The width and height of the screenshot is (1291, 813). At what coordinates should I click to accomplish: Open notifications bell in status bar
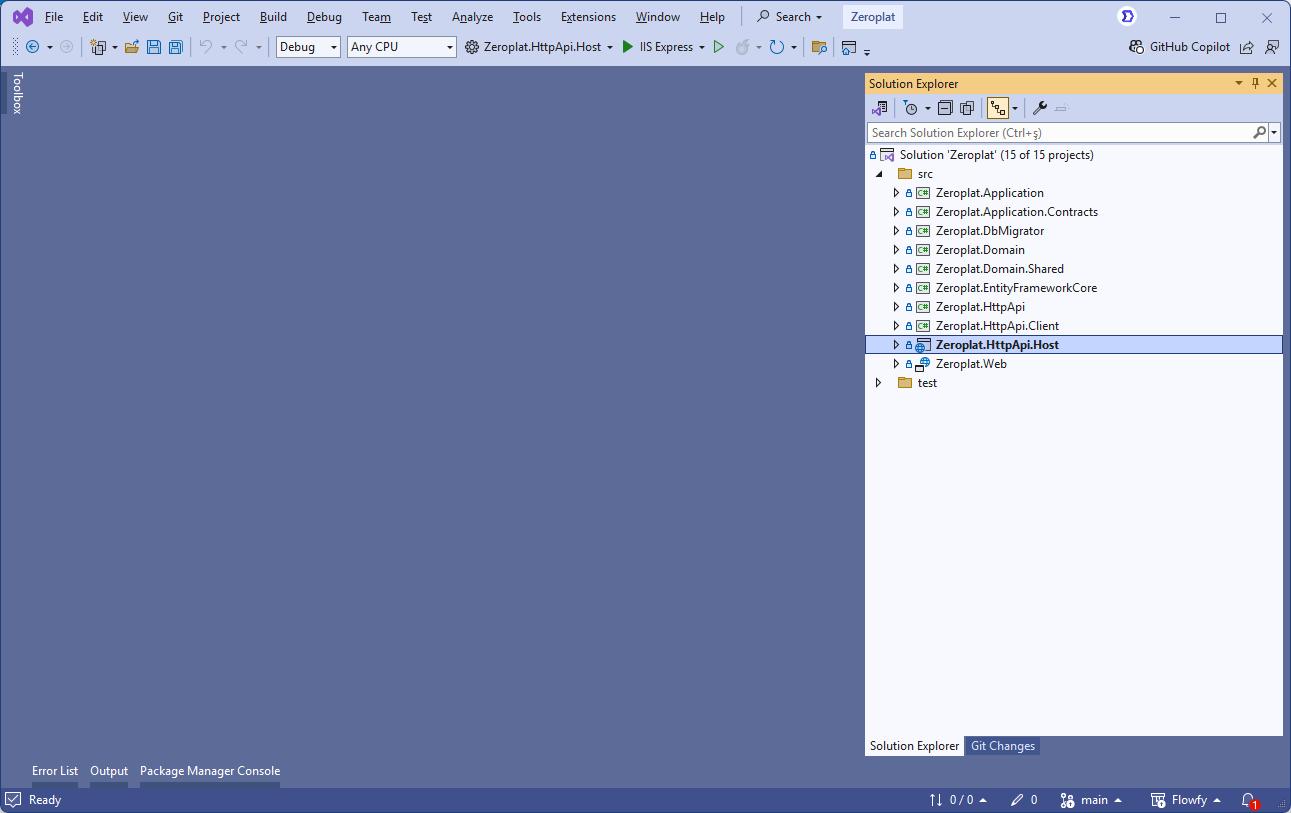[1248, 800]
